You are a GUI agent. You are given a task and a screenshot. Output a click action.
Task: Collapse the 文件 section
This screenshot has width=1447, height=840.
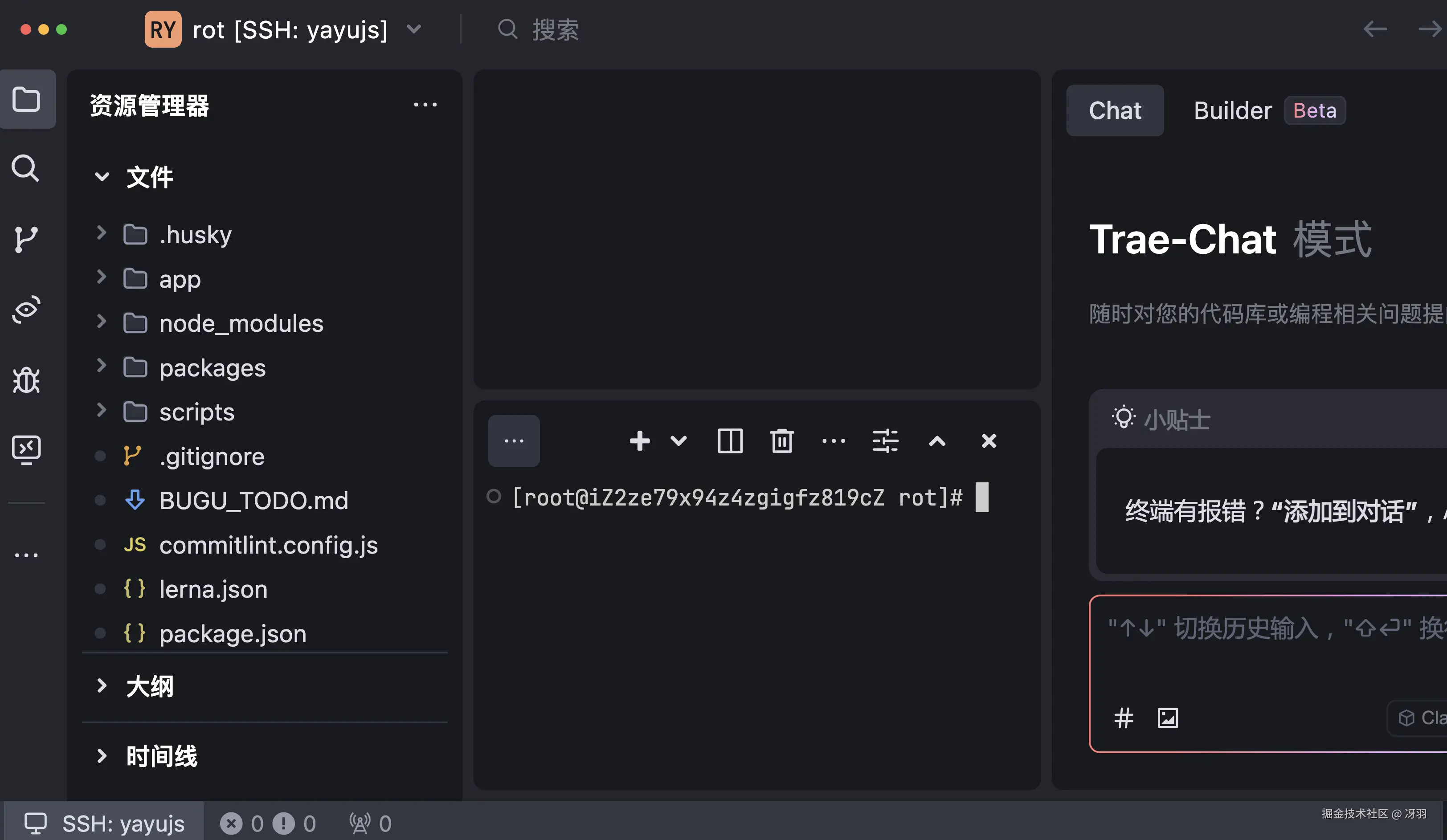tap(102, 177)
